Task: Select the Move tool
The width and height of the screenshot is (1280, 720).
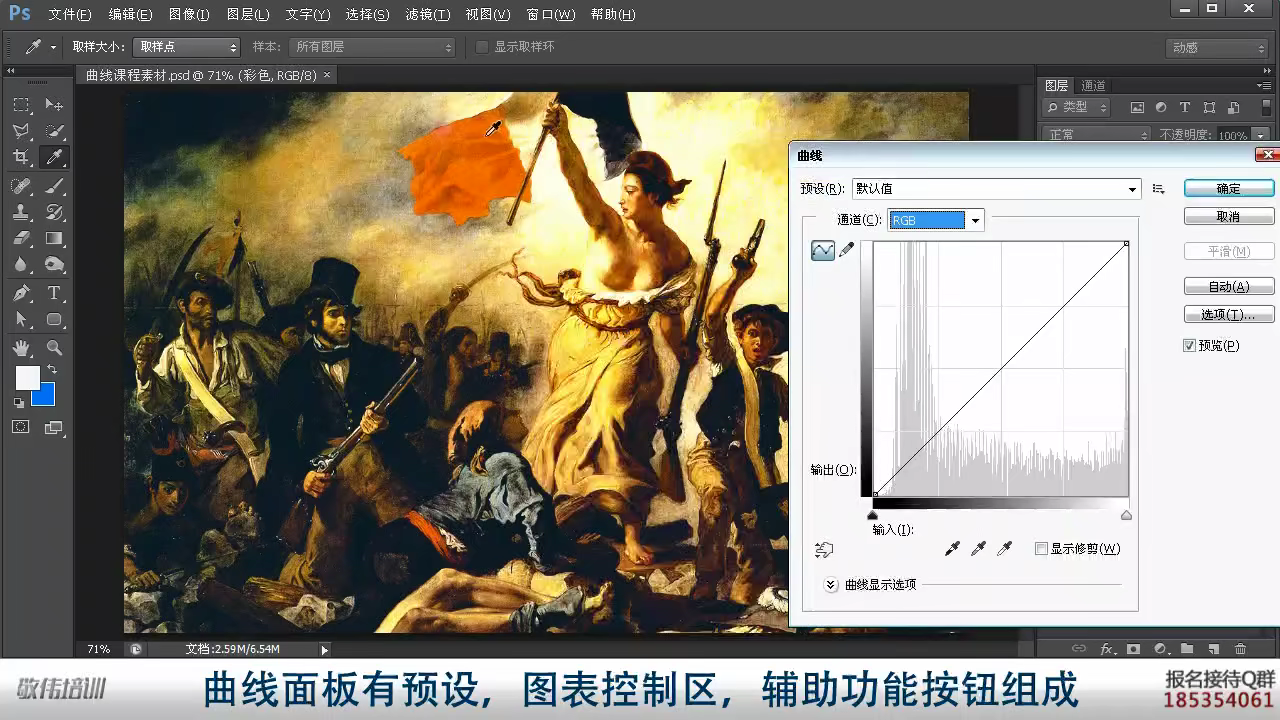Action: click(54, 105)
